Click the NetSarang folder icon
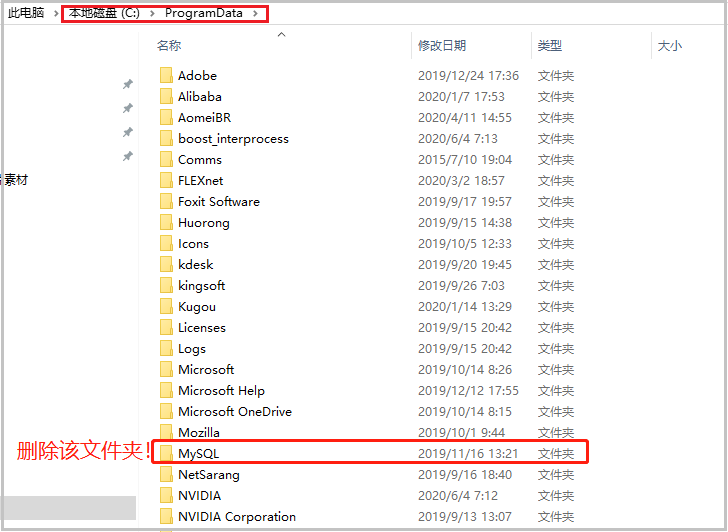The height and width of the screenshot is (532, 728). click(x=166, y=474)
